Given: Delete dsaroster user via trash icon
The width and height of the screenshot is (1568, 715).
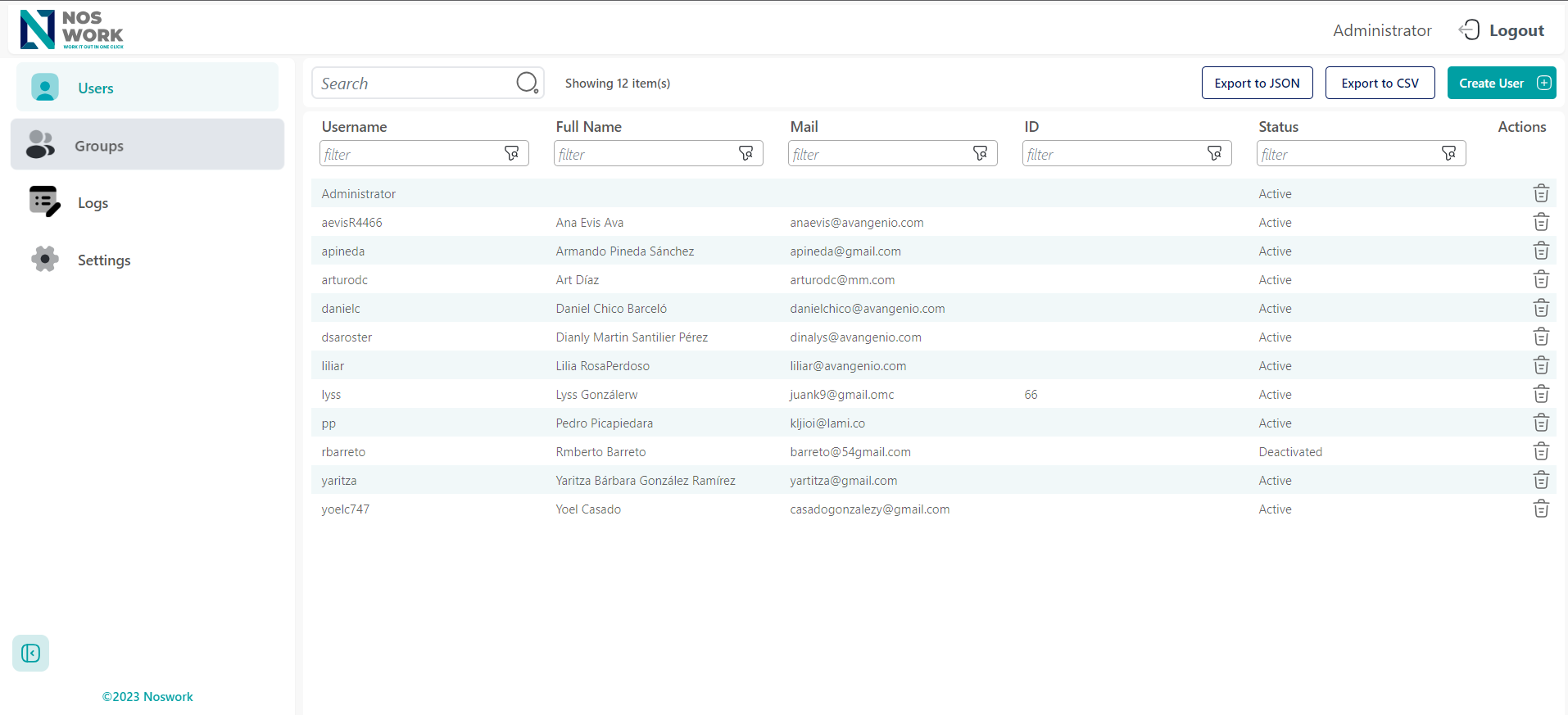Looking at the screenshot, I should pyautogui.click(x=1541, y=337).
